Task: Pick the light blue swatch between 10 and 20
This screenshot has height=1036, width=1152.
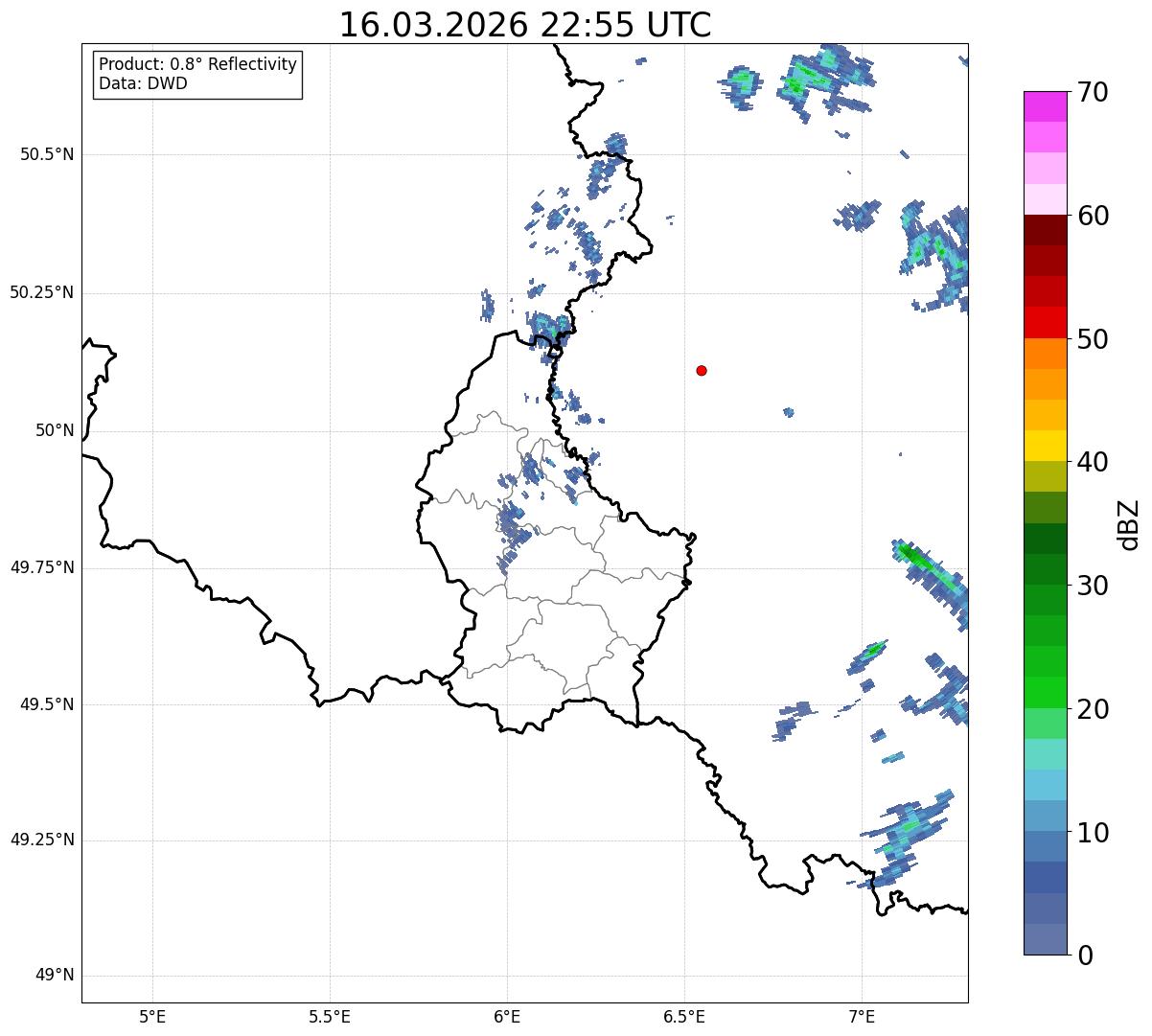Action: (1045, 785)
